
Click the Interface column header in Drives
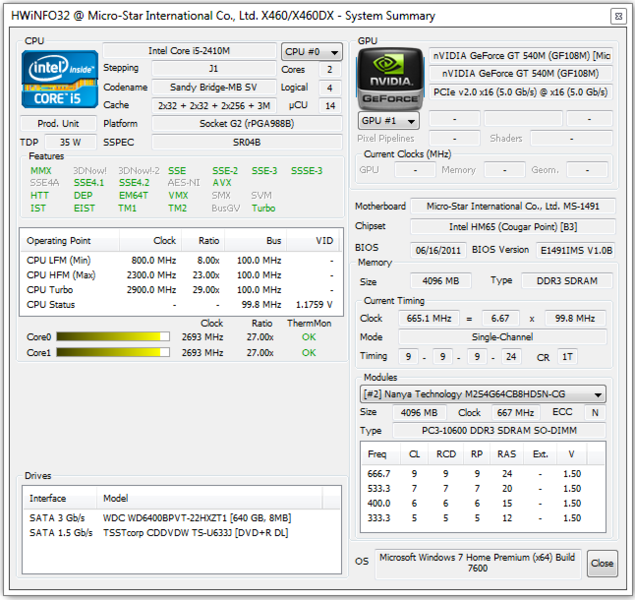(x=60, y=498)
